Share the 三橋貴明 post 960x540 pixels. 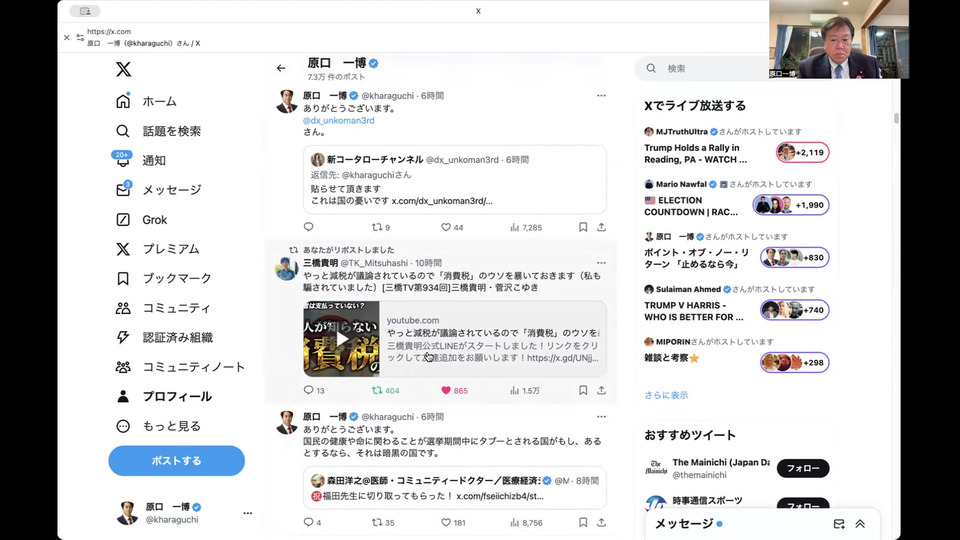click(x=601, y=390)
